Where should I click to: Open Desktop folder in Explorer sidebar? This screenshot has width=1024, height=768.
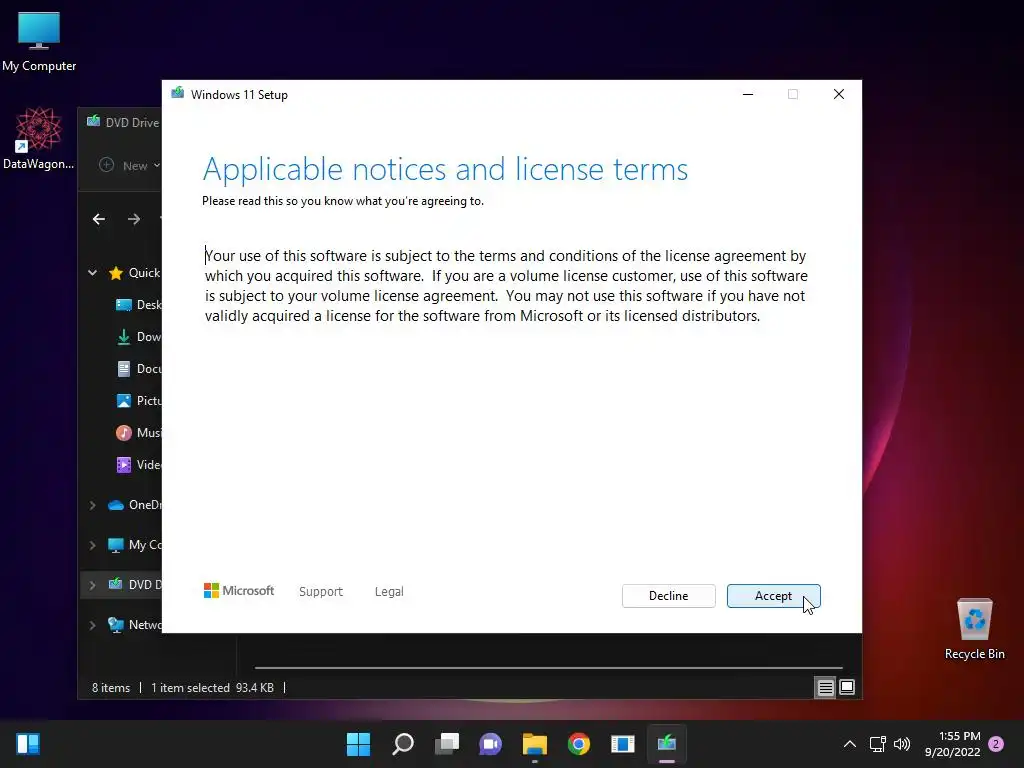pos(138,305)
